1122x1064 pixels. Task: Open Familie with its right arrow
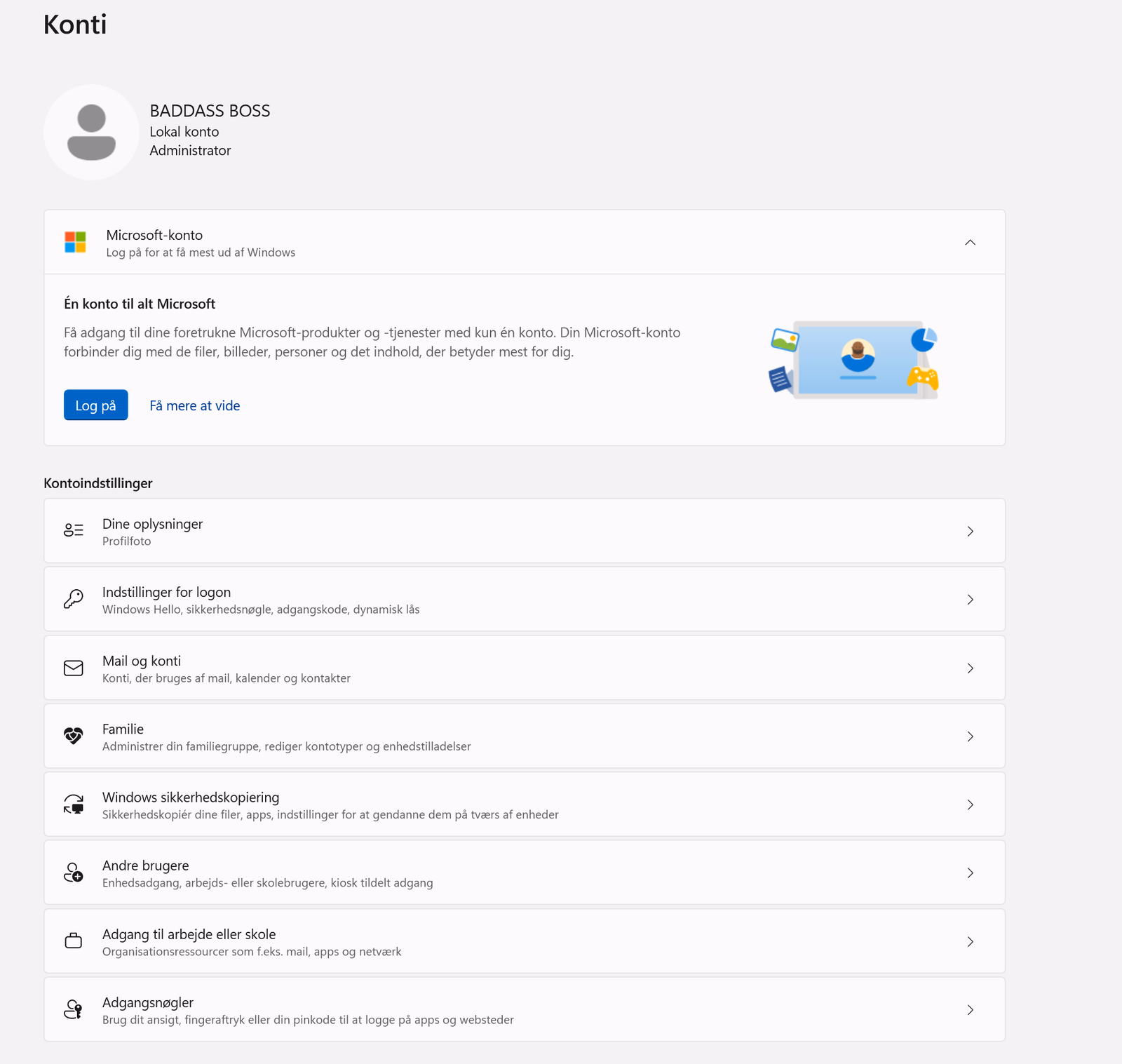click(970, 736)
